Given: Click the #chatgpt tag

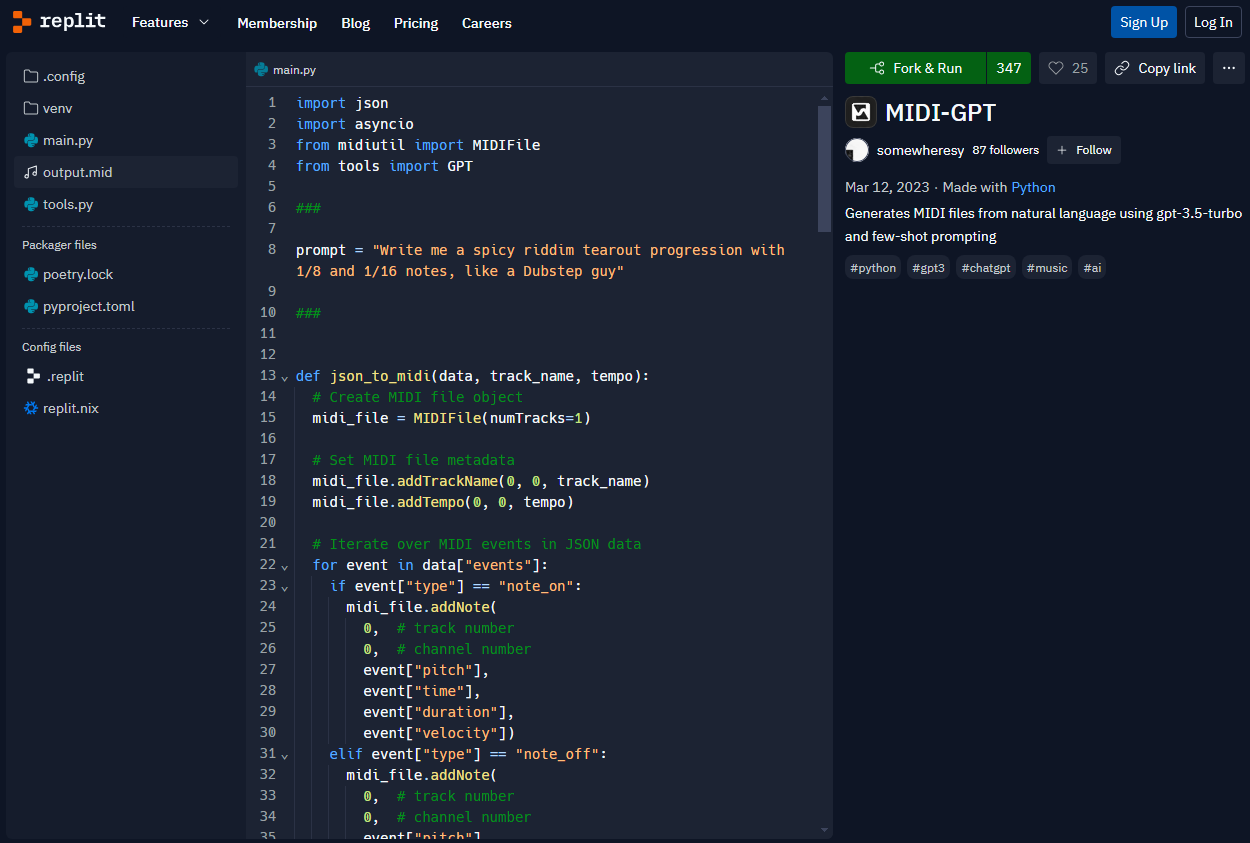Looking at the screenshot, I should 986,267.
